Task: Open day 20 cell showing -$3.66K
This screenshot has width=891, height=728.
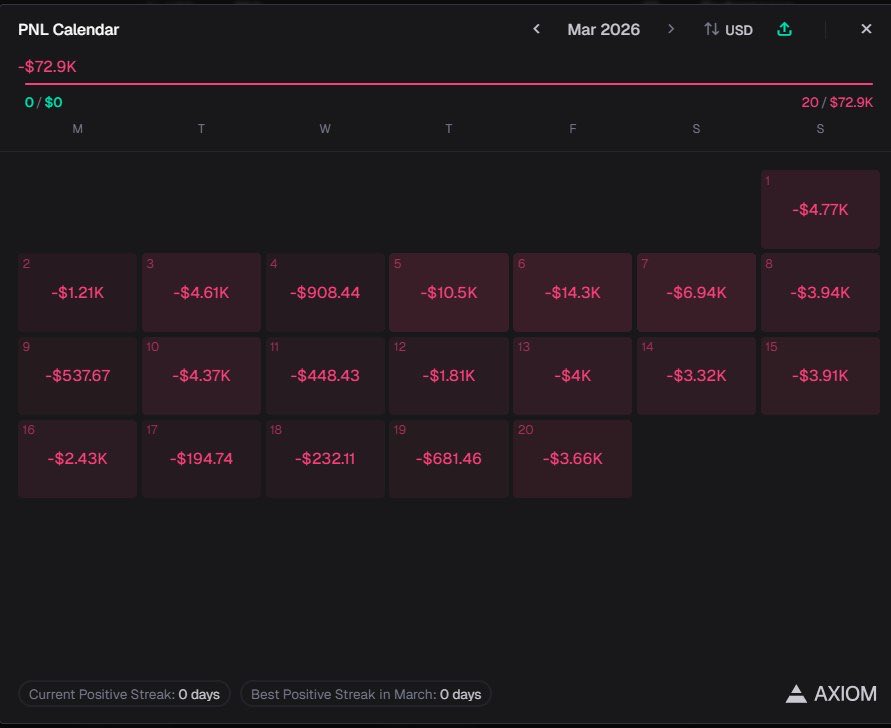Action: (572, 459)
